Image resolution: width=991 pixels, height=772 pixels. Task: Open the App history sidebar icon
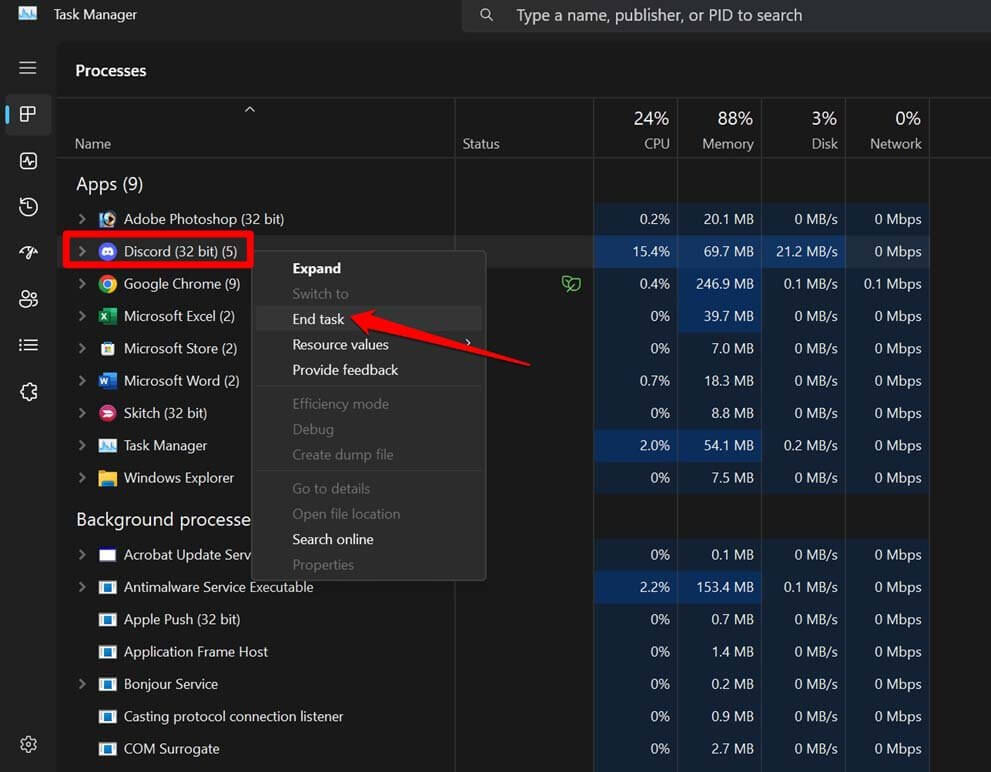click(28, 207)
